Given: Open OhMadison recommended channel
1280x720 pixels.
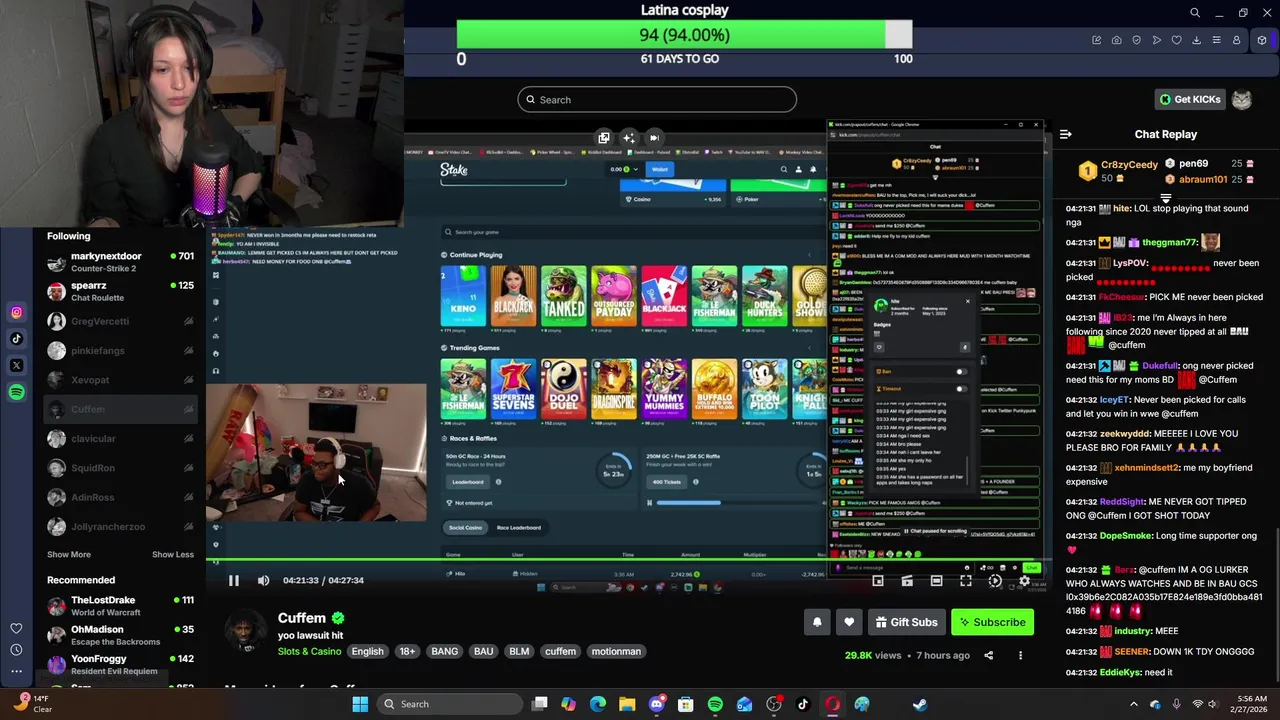Looking at the screenshot, I should coord(121,635).
